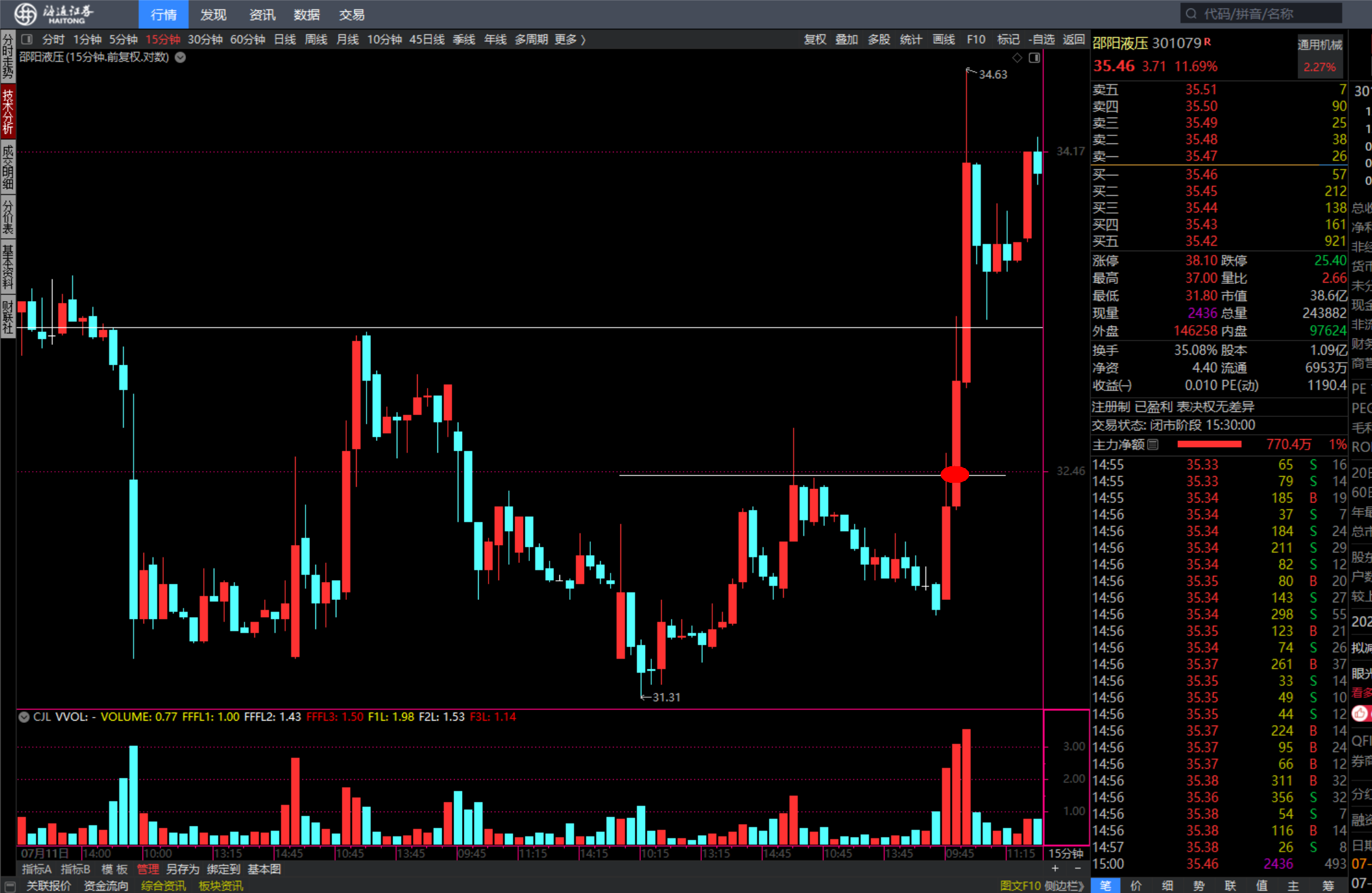Click the 返回 back button

click(x=1074, y=39)
